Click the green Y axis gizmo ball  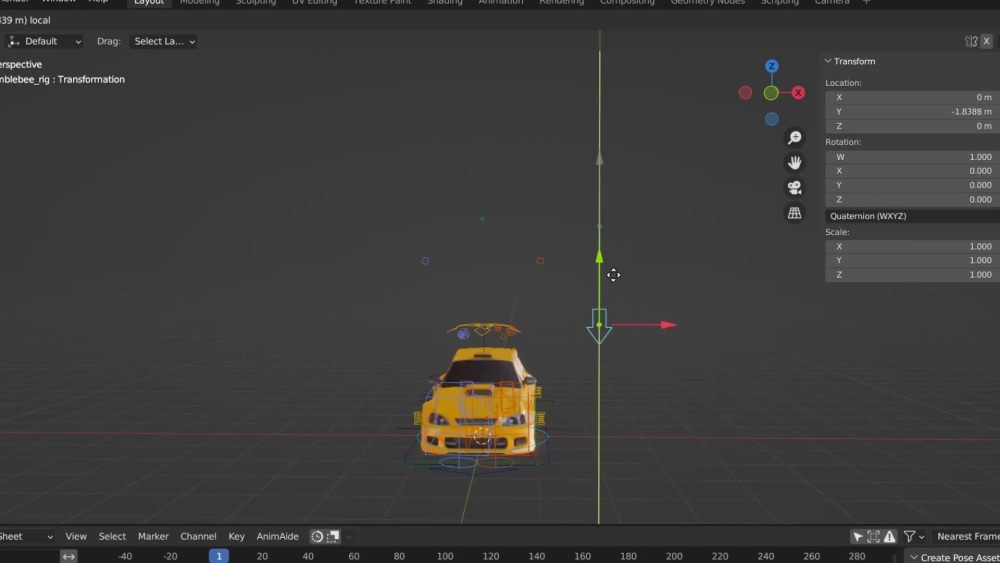tap(771, 93)
